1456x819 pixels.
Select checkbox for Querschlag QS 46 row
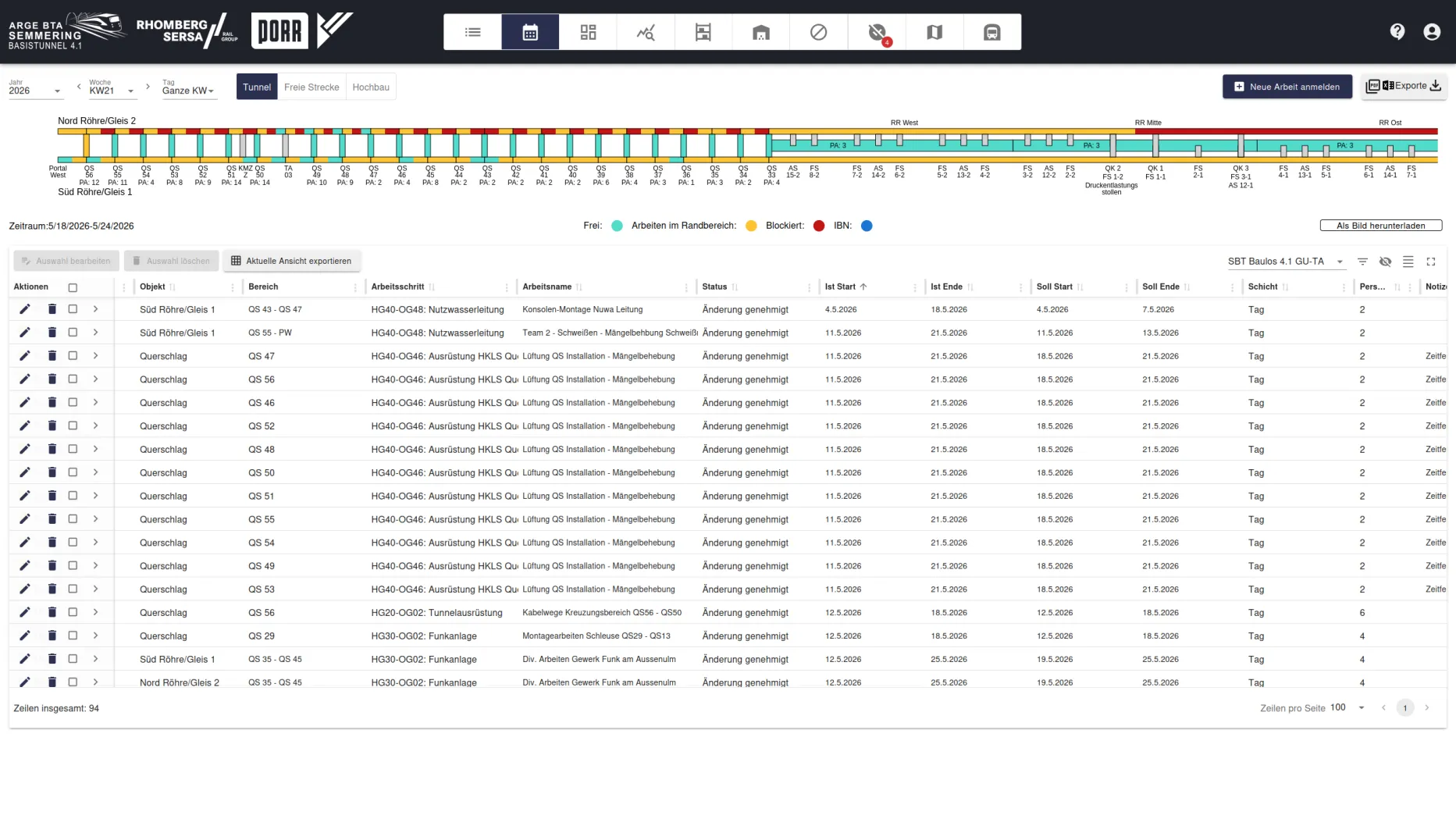click(x=73, y=402)
